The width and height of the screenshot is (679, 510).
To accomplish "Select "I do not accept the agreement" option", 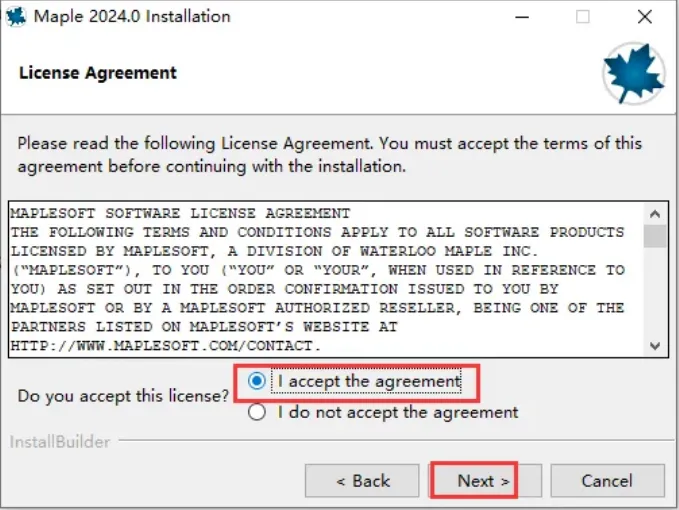I will [x=257, y=412].
